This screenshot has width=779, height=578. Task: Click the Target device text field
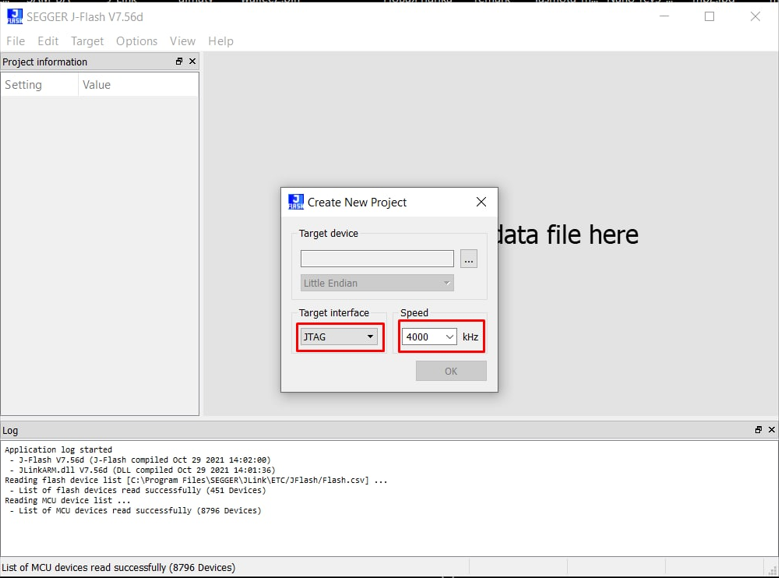pyautogui.click(x=377, y=259)
